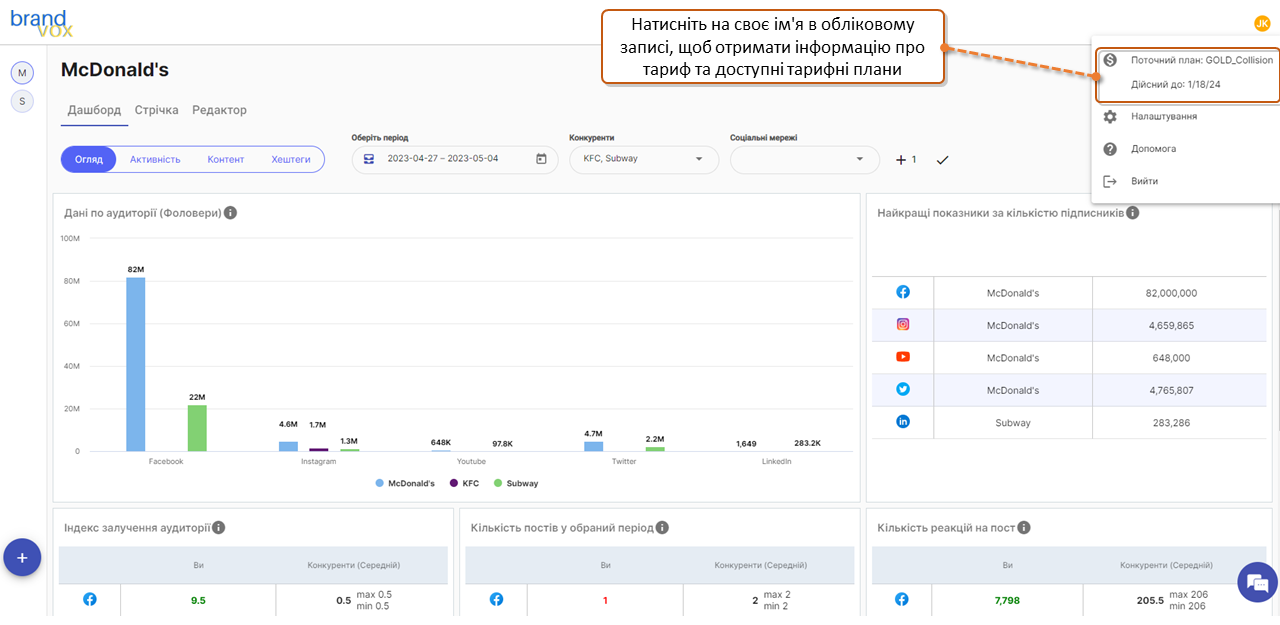Open info icon for reactions per post

(1024, 528)
